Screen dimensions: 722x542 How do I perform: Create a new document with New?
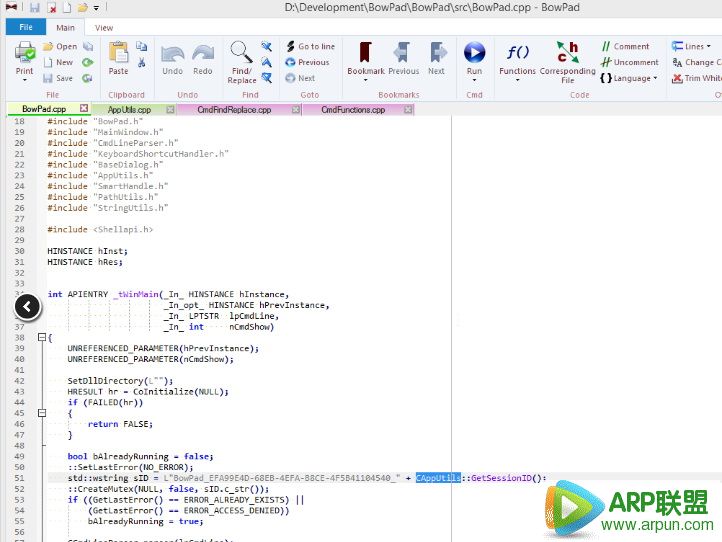tap(58, 62)
